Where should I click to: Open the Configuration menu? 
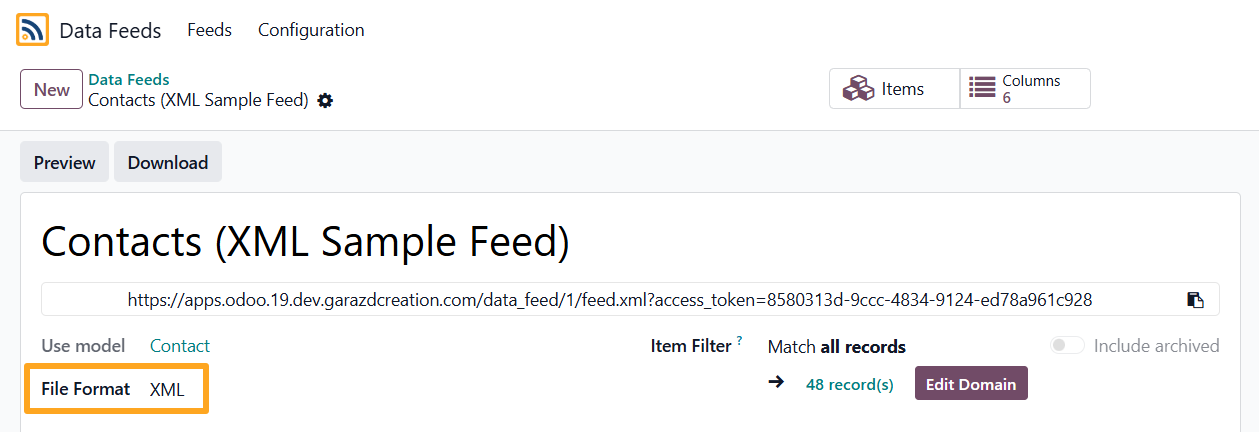[x=311, y=30]
